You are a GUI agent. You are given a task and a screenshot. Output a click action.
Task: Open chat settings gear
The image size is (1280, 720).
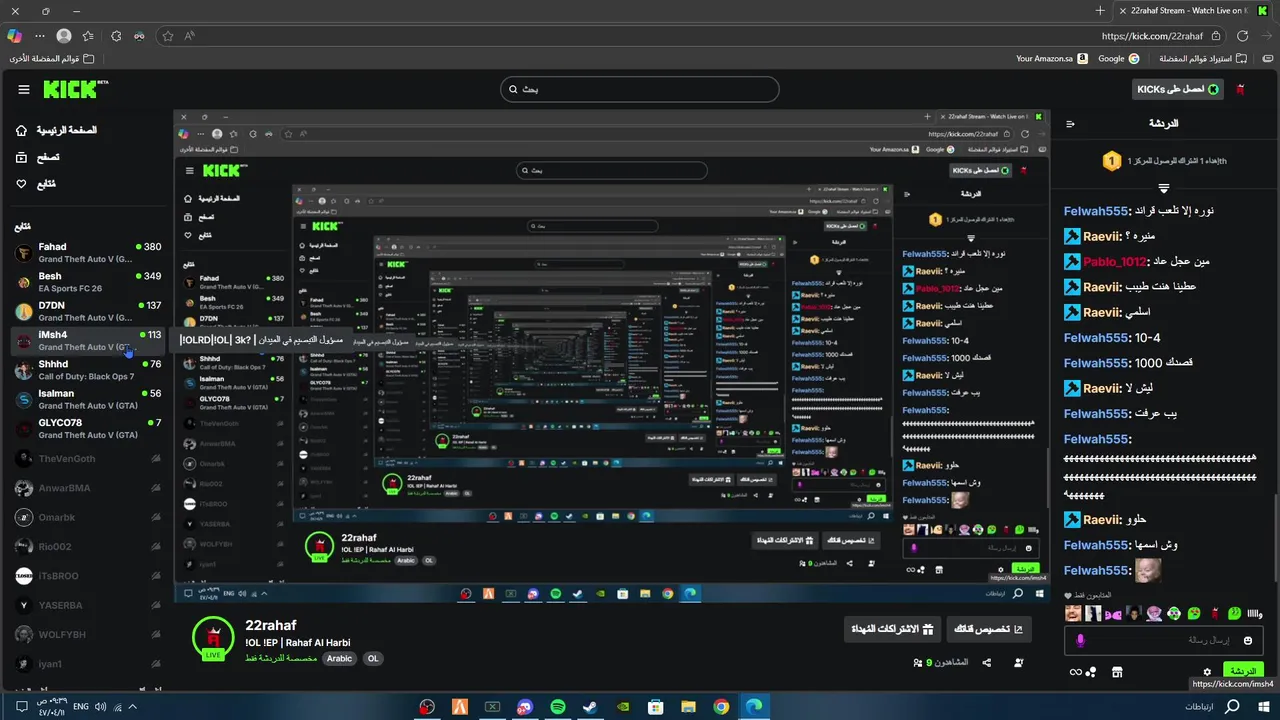[1207, 672]
